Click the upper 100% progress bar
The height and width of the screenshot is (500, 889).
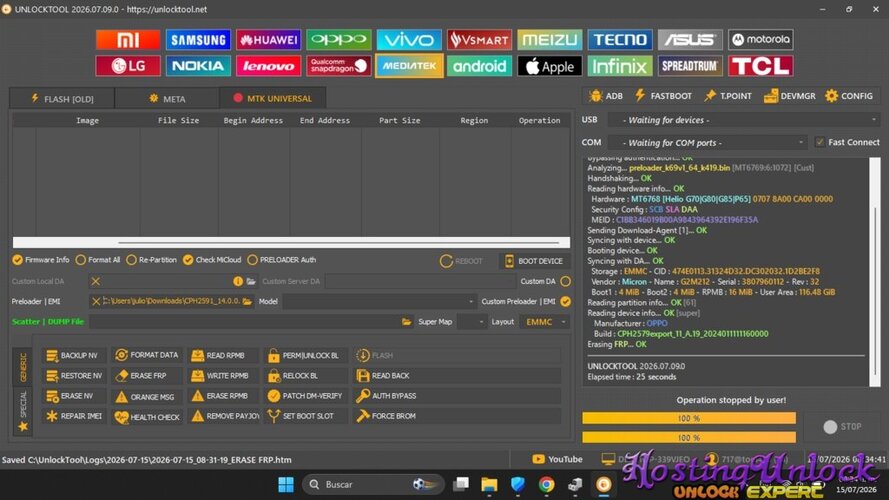pyautogui.click(x=689, y=418)
